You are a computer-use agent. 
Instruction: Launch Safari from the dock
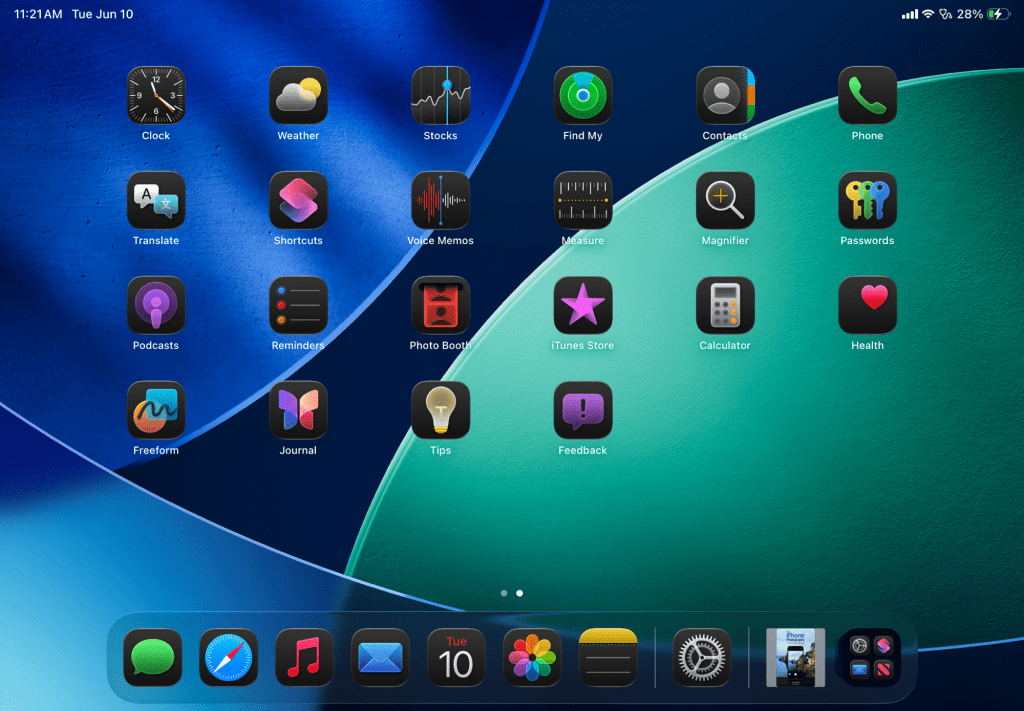(x=228, y=657)
